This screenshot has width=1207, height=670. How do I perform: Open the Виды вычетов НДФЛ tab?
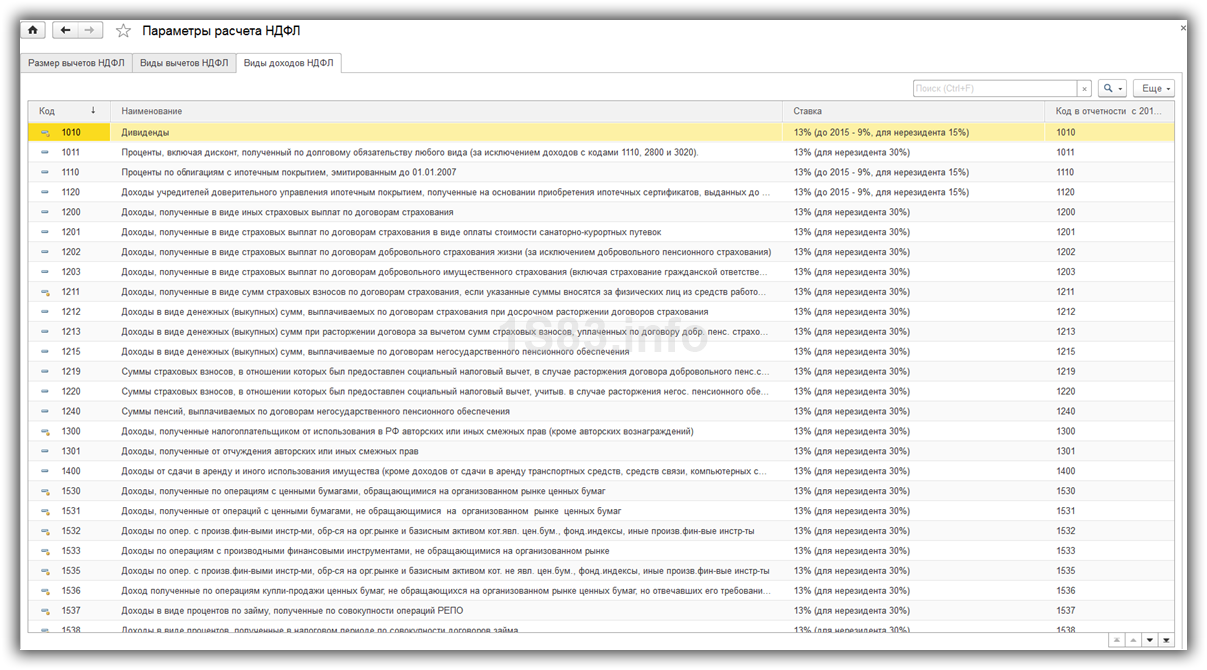[x=184, y=63]
